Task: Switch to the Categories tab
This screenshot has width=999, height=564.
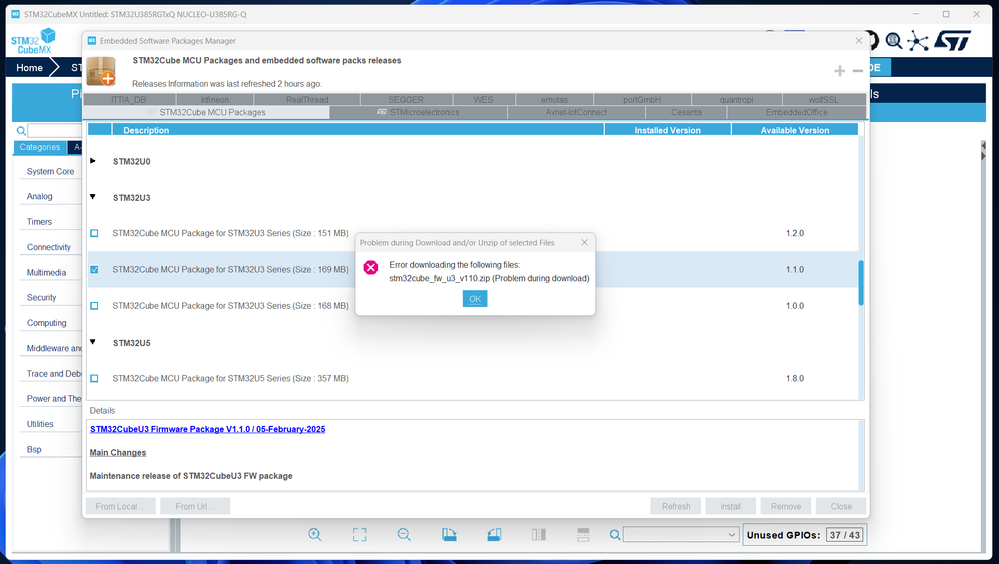Action: (40, 147)
